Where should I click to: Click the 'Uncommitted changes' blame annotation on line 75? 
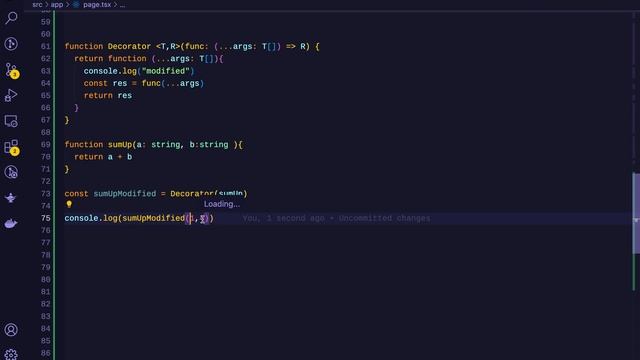tap(384, 218)
